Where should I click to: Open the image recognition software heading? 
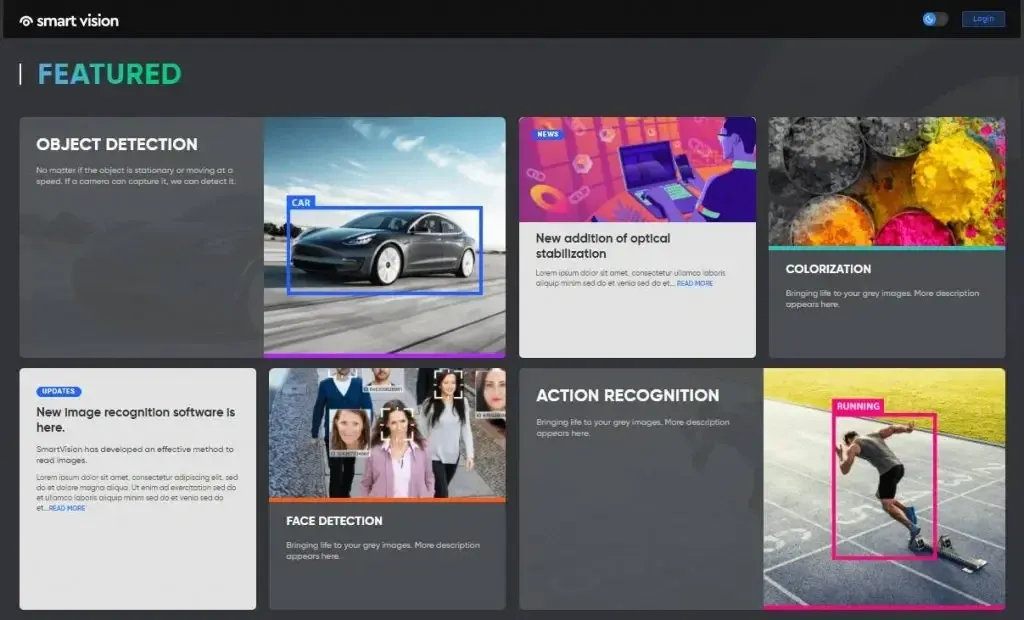[x=135, y=419]
